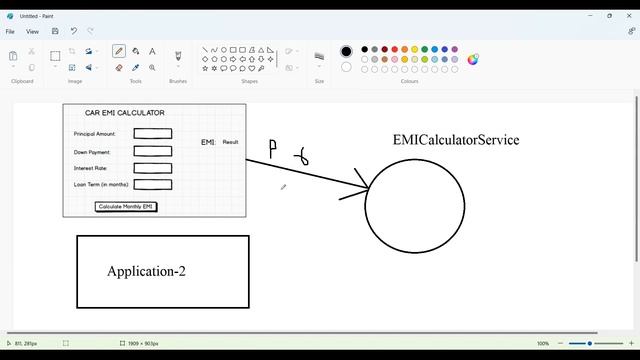The image size is (640, 360).
Task: Click the Copy icon
Action: [x=31, y=68]
